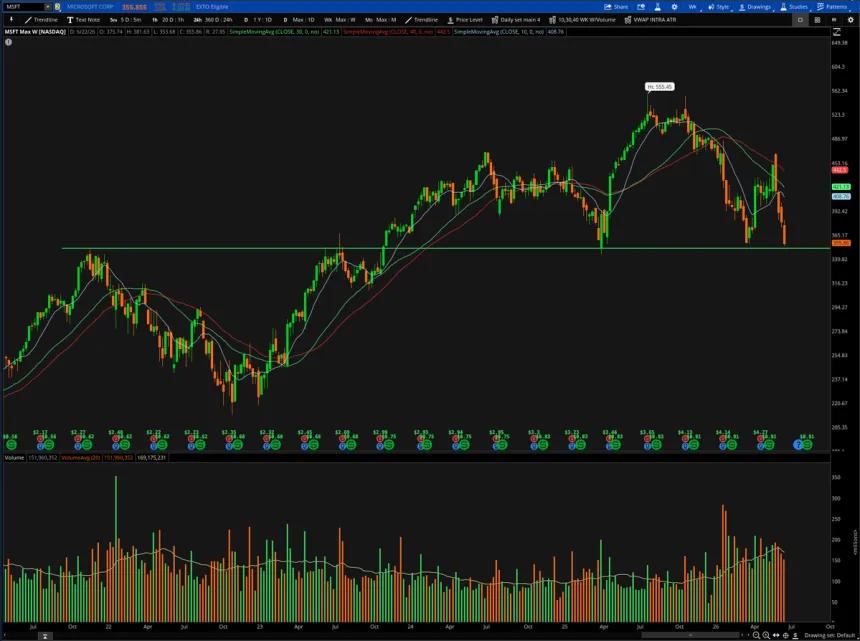Open the Studies menu
This screenshot has height=641, width=860.
(x=794, y=7)
